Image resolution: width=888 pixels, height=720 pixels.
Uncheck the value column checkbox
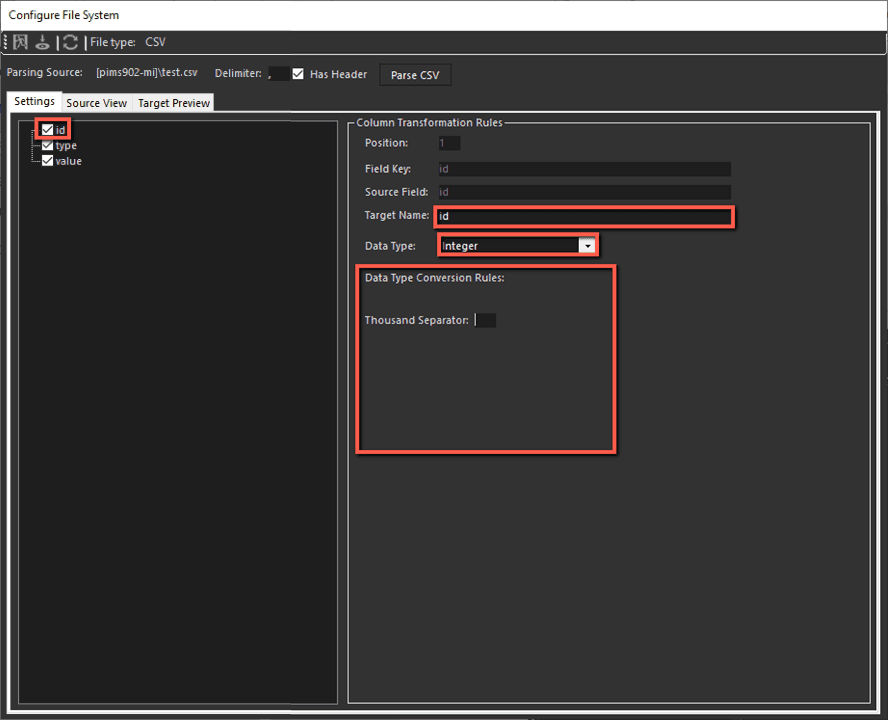(47, 160)
